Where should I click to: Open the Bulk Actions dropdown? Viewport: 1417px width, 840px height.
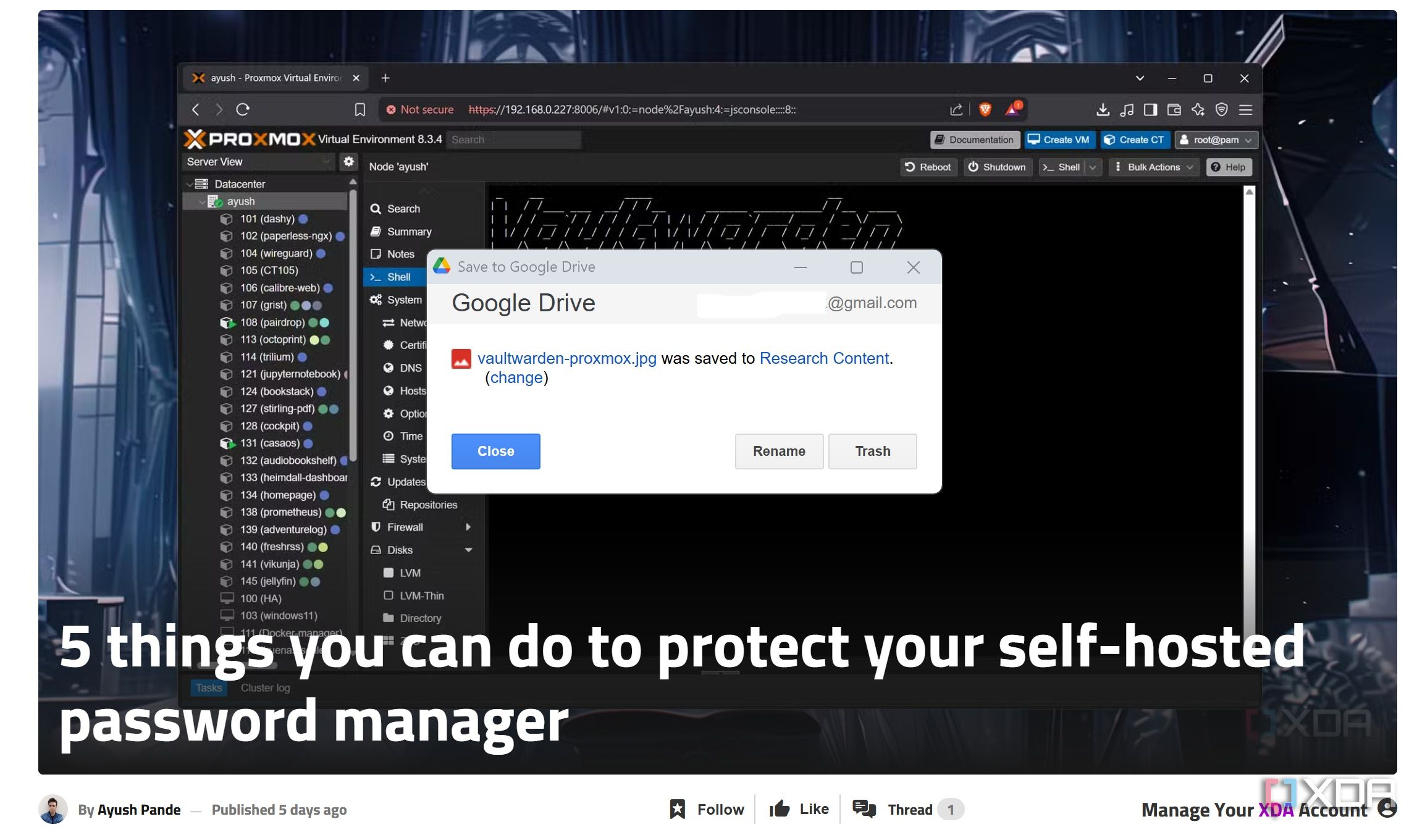[x=1154, y=167]
